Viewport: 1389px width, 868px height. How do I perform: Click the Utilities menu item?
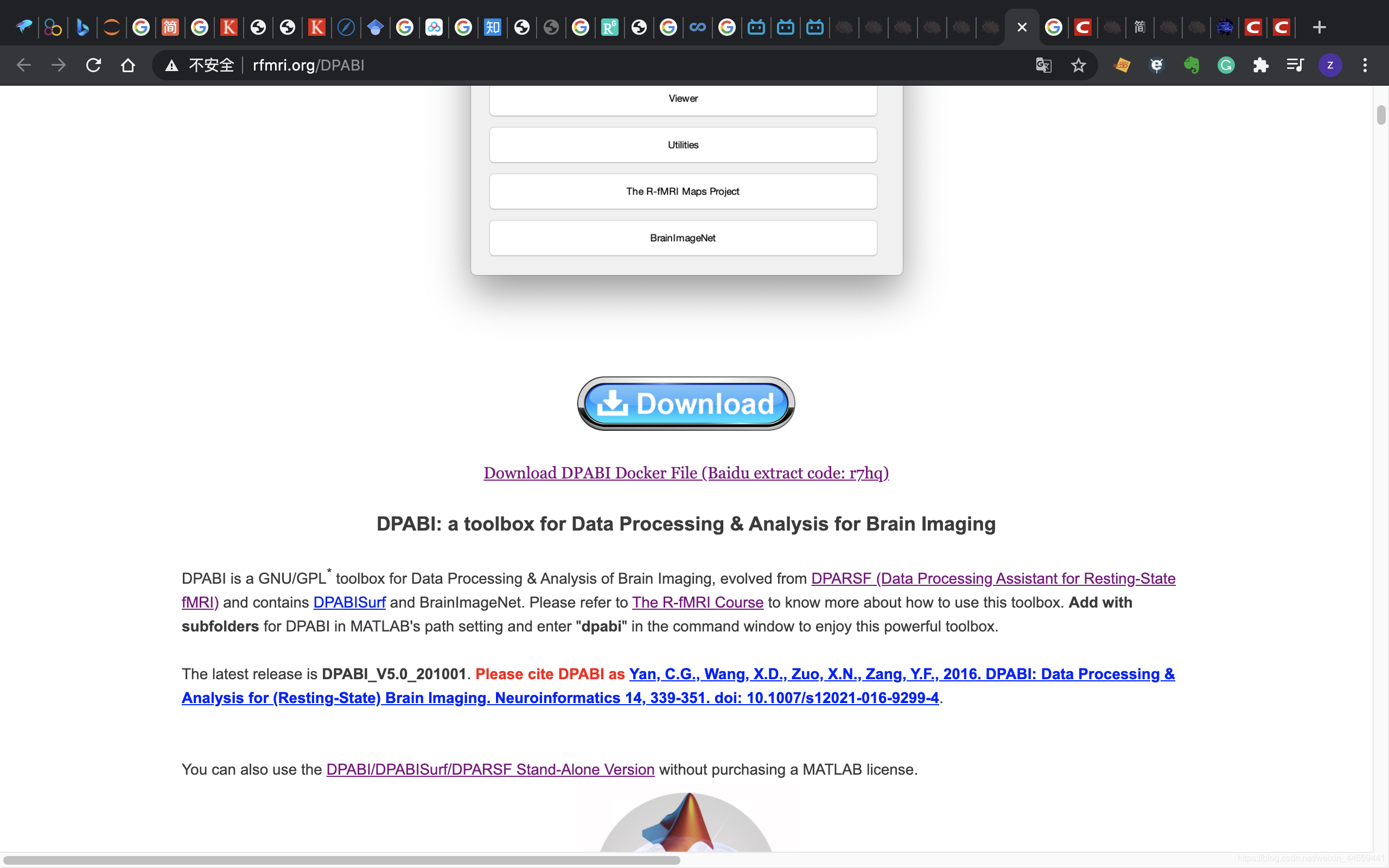683,145
